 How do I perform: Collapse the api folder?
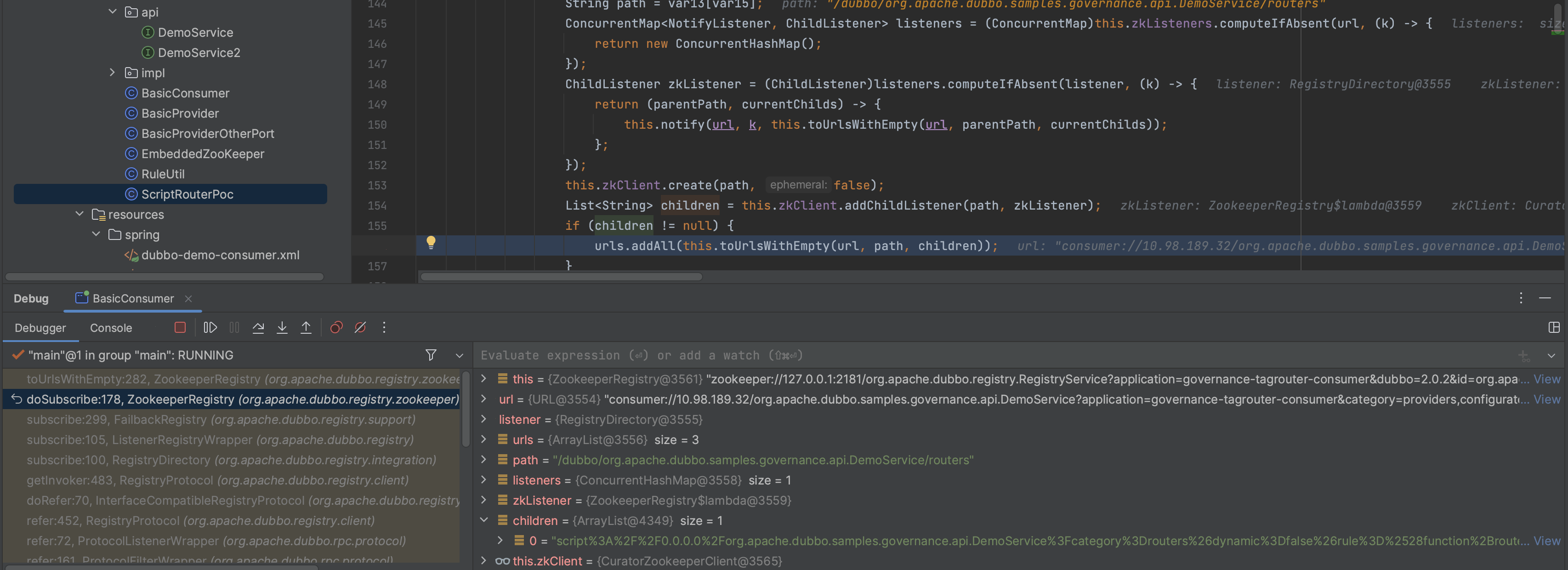[x=113, y=11]
